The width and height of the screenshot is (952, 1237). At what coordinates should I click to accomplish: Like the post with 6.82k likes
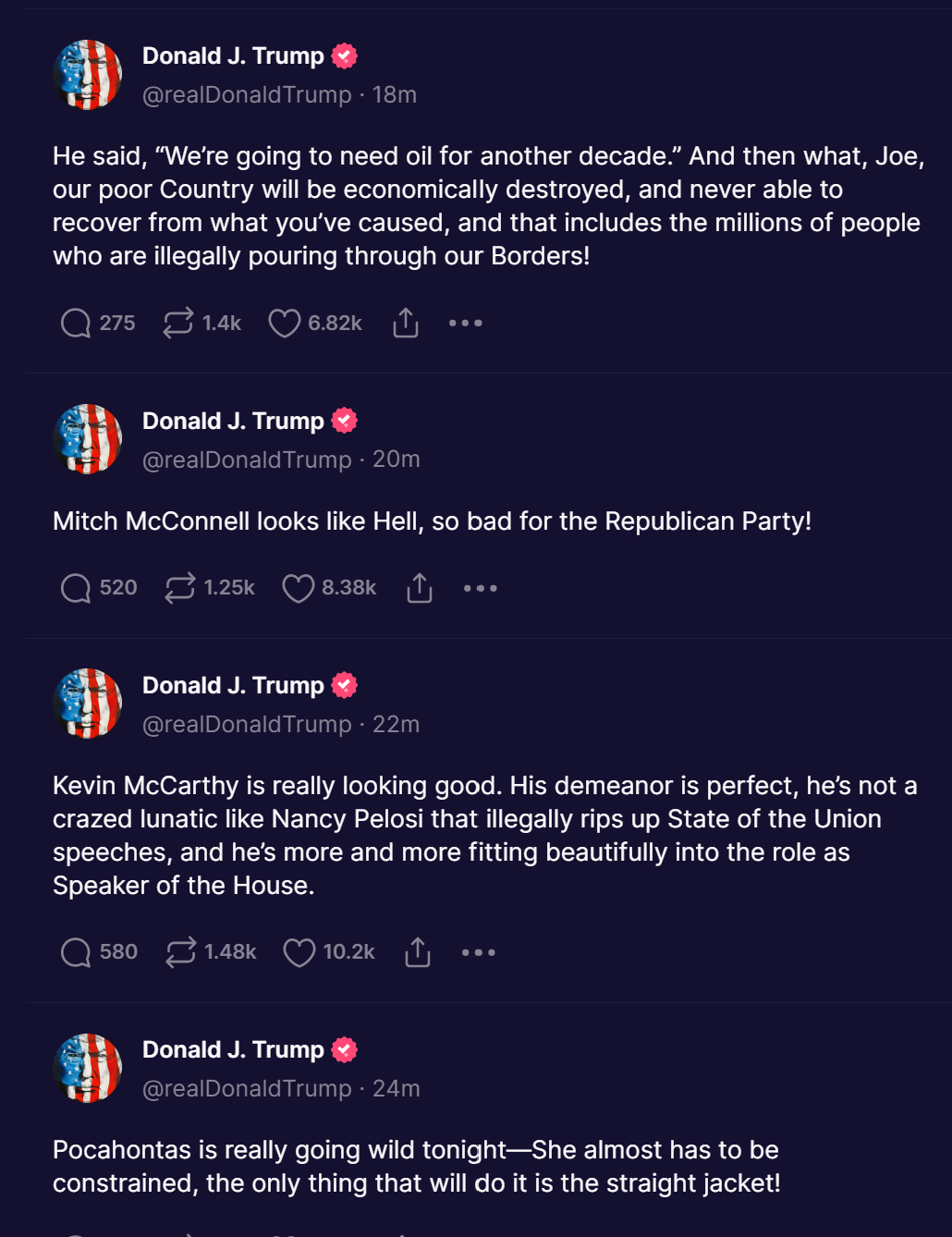pyautogui.click(x=285, y=324)
